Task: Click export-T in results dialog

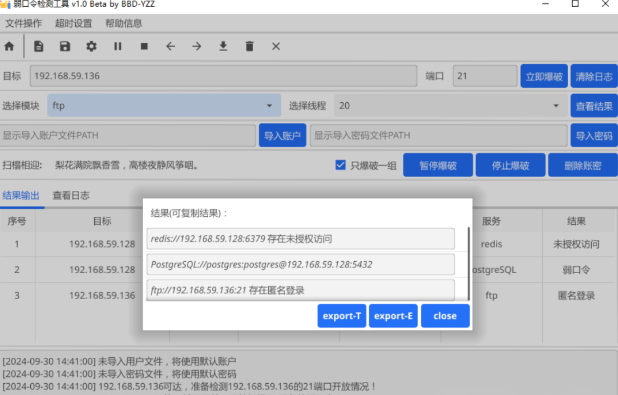Action: point(342,316)
